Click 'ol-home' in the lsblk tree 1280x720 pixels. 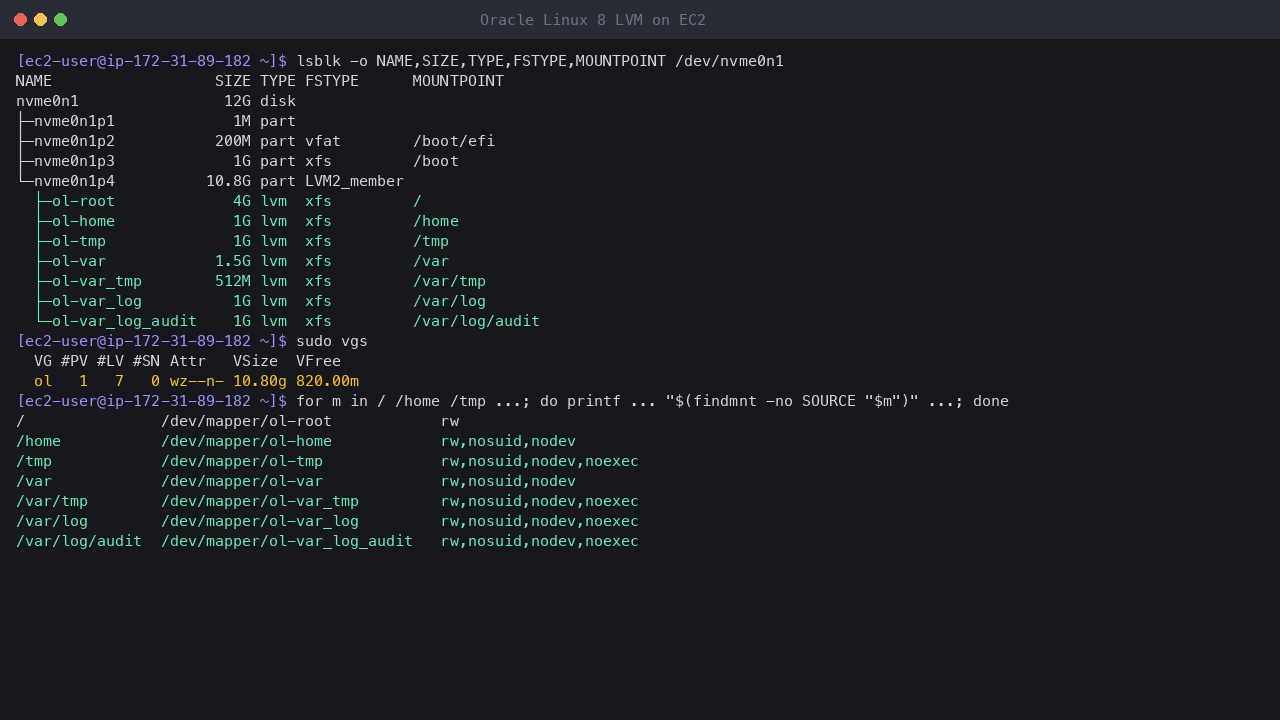pos(84,221)
